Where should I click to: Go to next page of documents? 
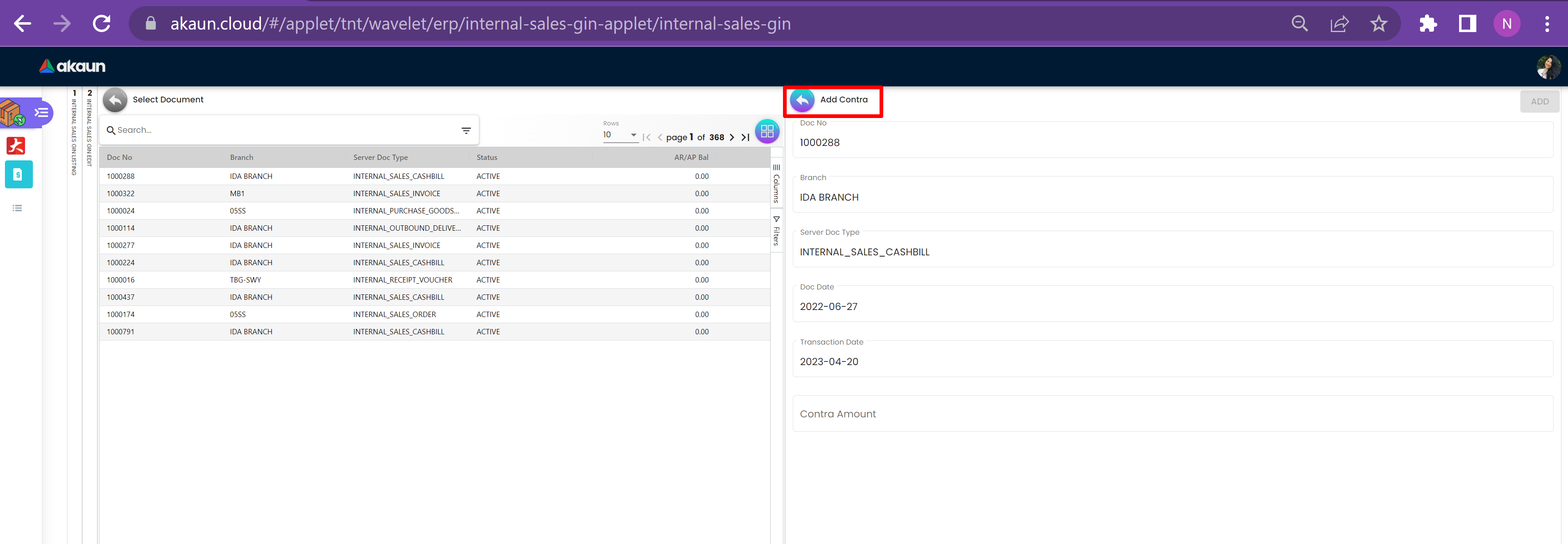(x=732, y=138)
